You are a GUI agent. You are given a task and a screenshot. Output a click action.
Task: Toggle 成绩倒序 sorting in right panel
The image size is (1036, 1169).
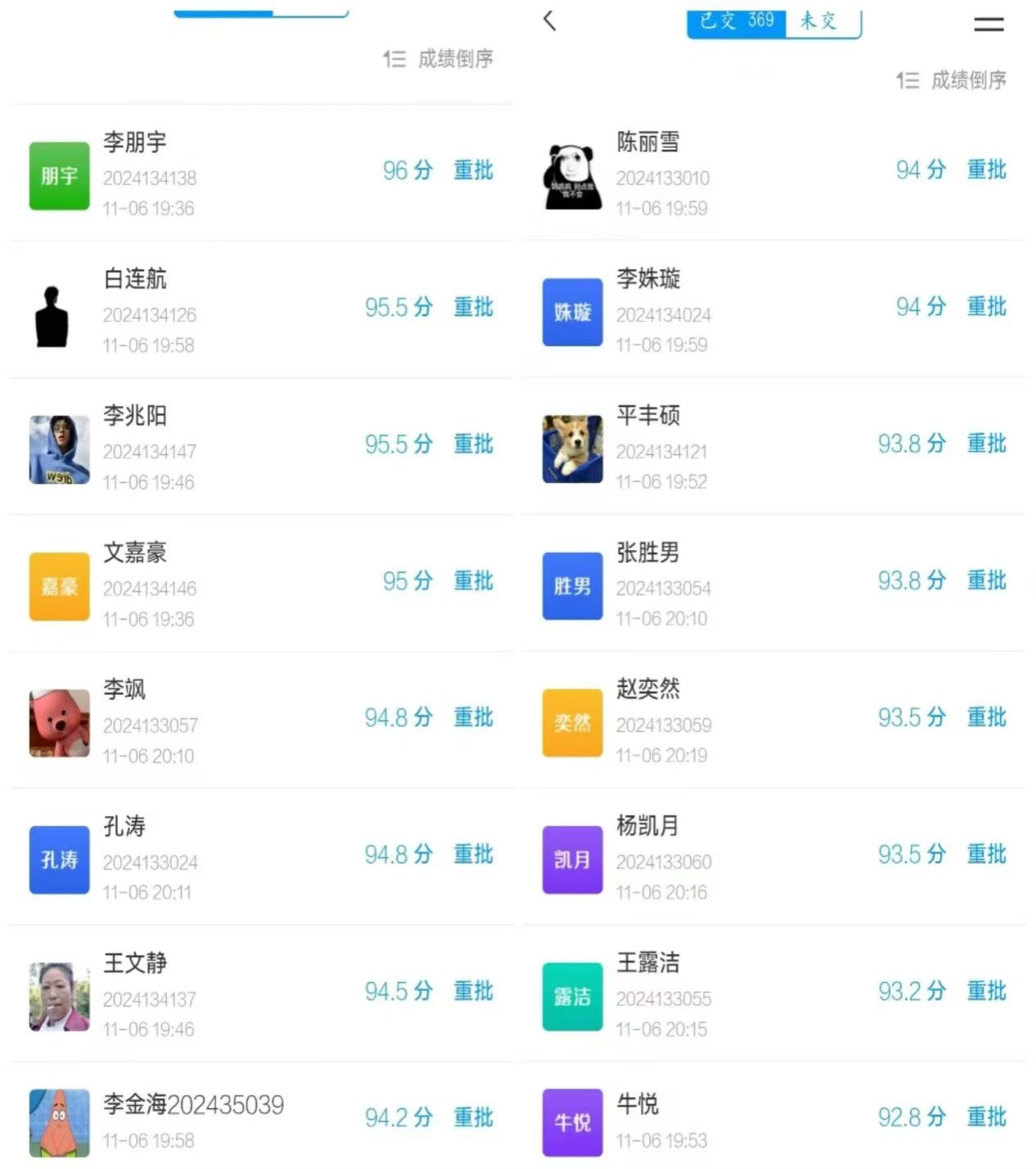click(x=952, y=80)
